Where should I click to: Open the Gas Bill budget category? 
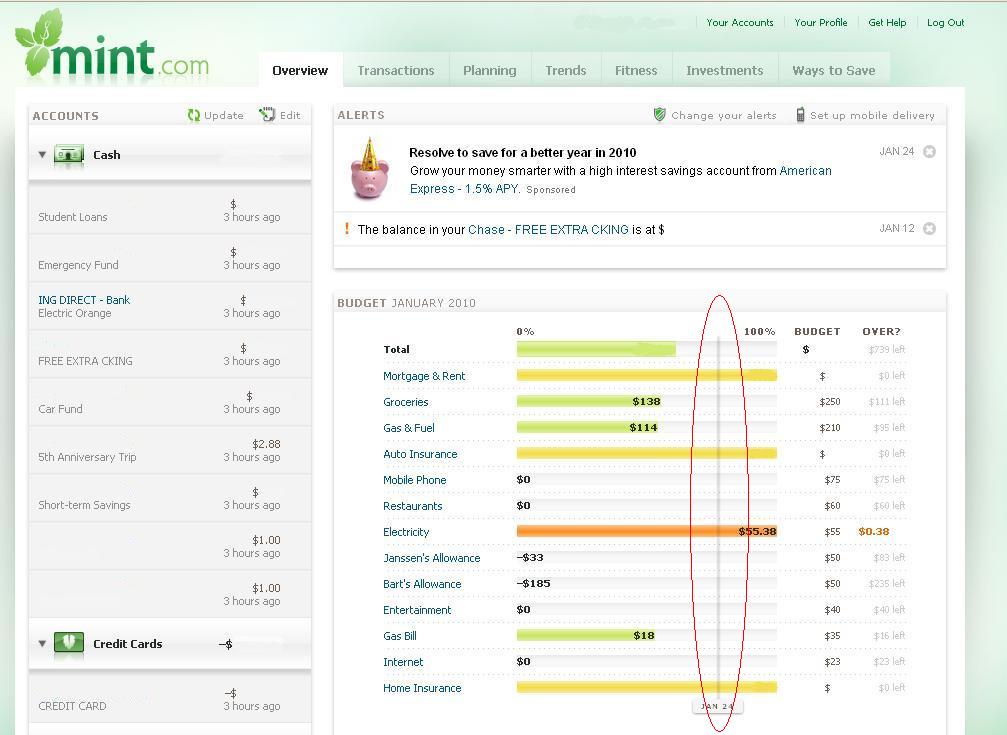pyautogui.click(x=399, y=636)
